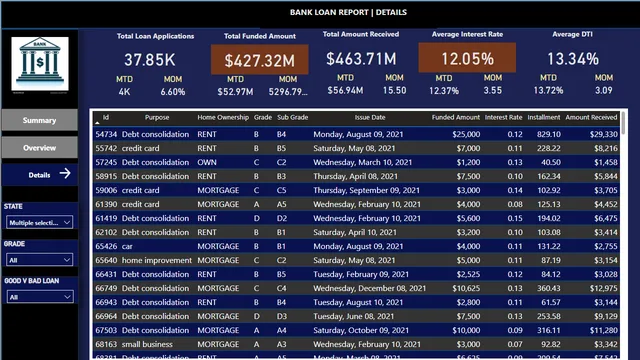Sort table by Installment header
The image size is (640, 360).
[x=544, y=118]
